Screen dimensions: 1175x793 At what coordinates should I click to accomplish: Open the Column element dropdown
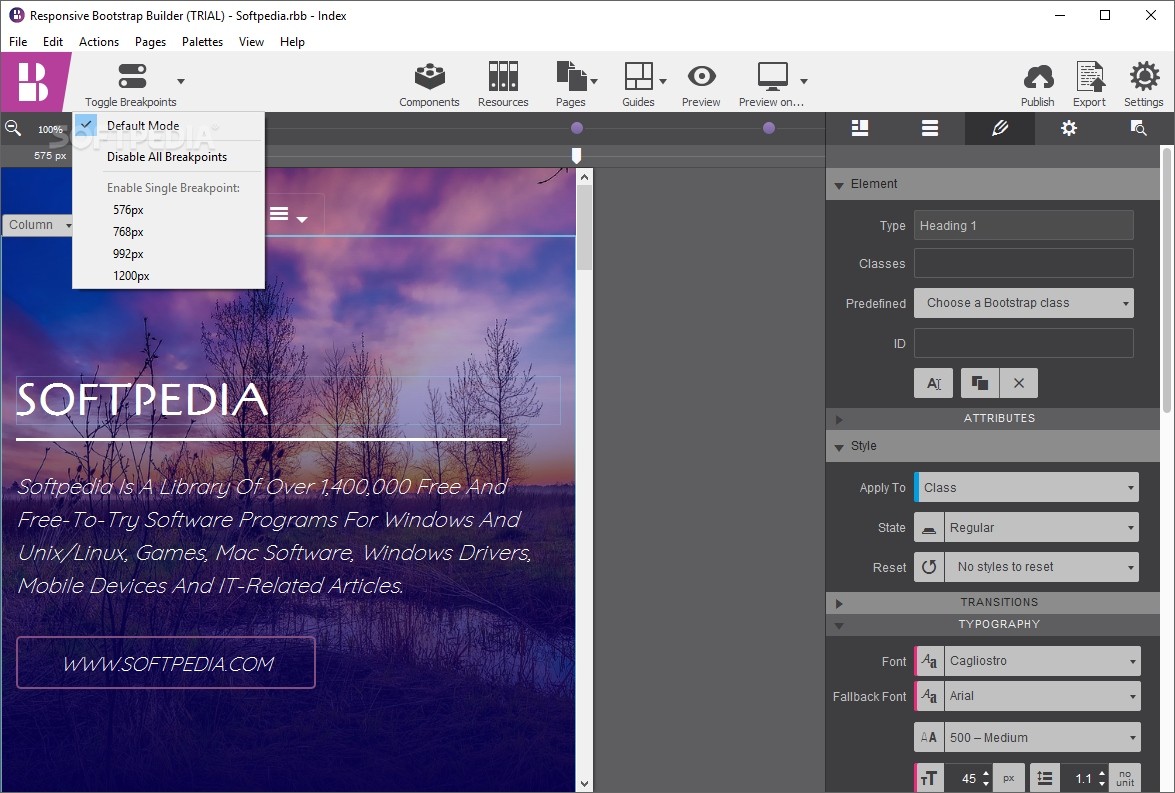(x=39, y=225)
